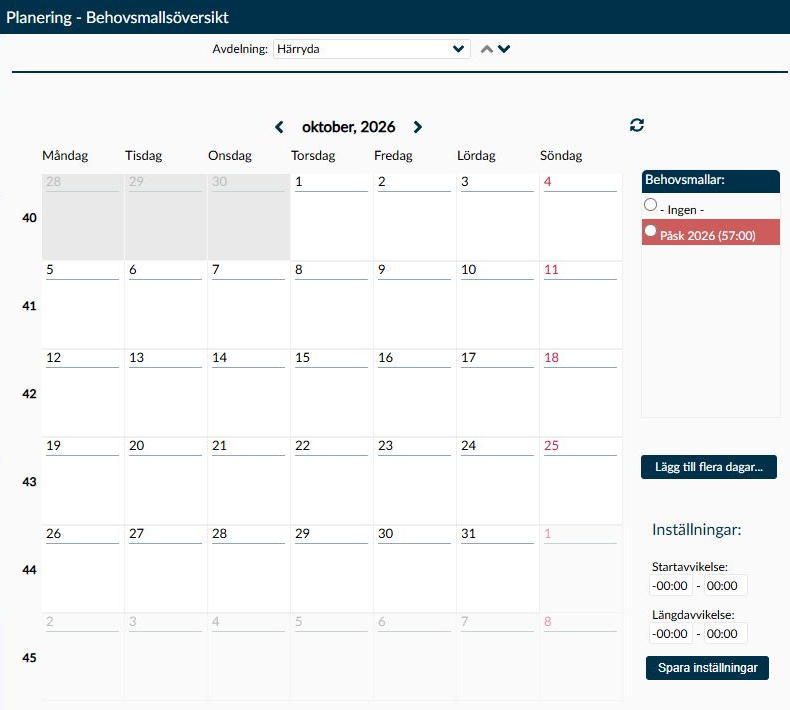Screen dimensions: 790x710
Task: Click week number 40
Action: click(x=29, y=218)
